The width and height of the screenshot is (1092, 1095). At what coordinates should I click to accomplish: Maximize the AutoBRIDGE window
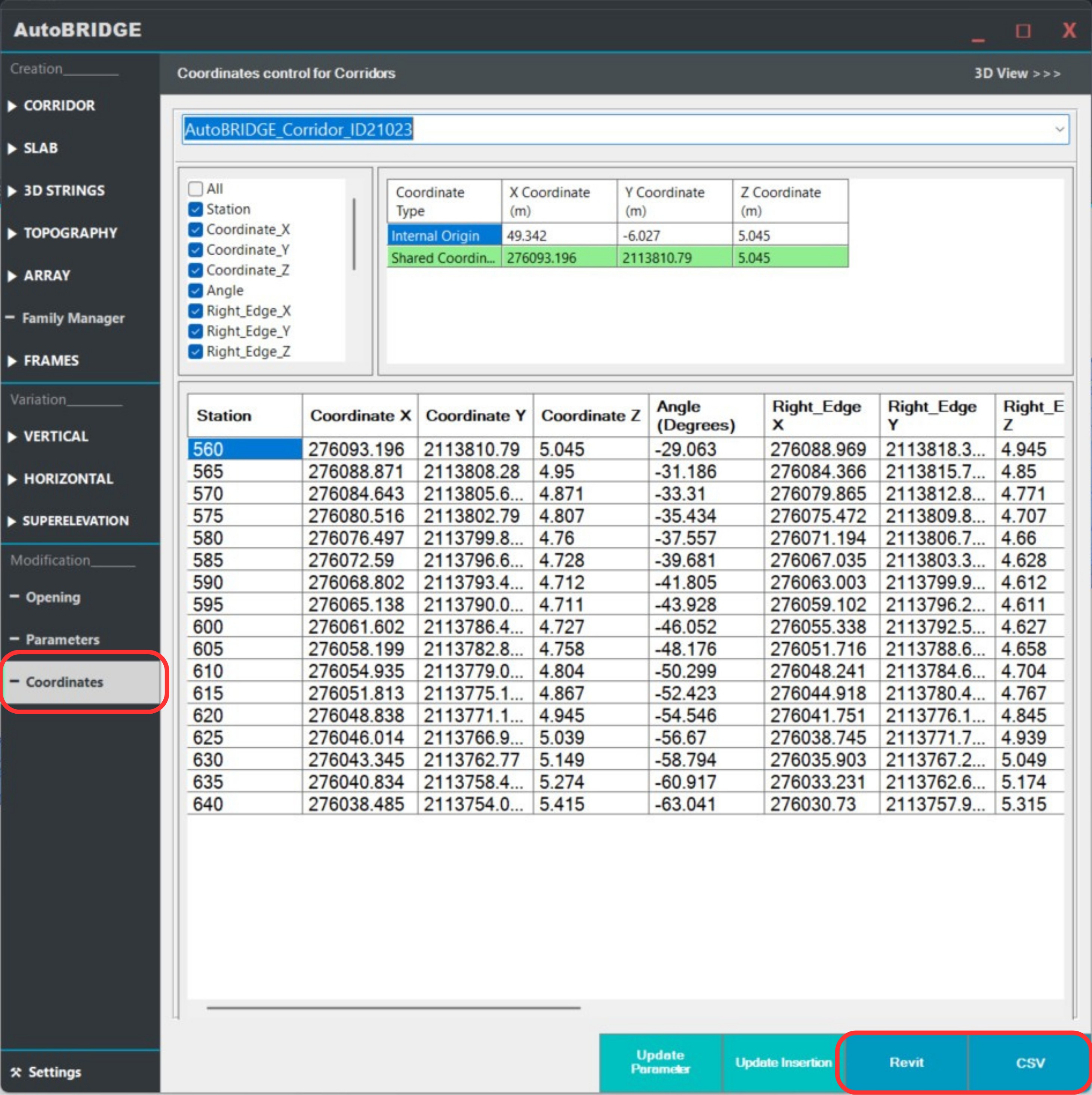point(1023,31)
